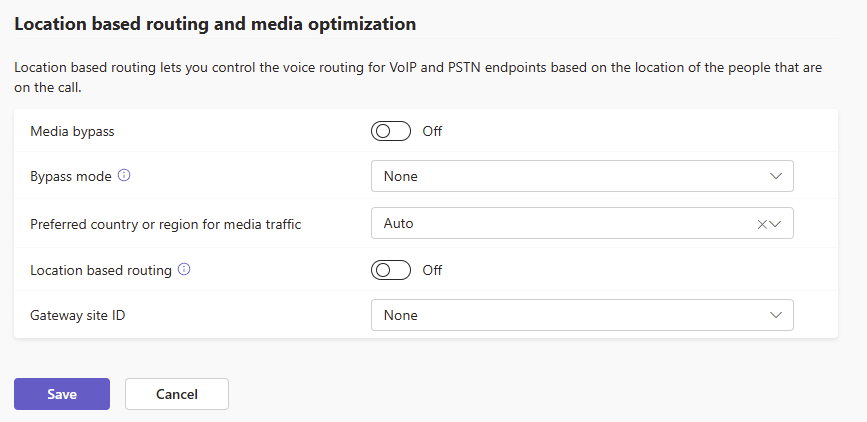Save the routing settings
Image resolution: width=867 pixels, height=422 pixels.
tap(62, 394)
